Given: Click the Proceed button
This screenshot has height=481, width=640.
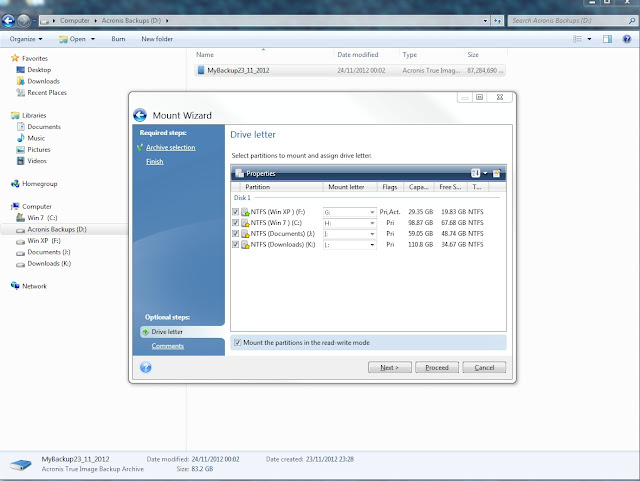Looking at the screenshot, I should tap(437, 367).
